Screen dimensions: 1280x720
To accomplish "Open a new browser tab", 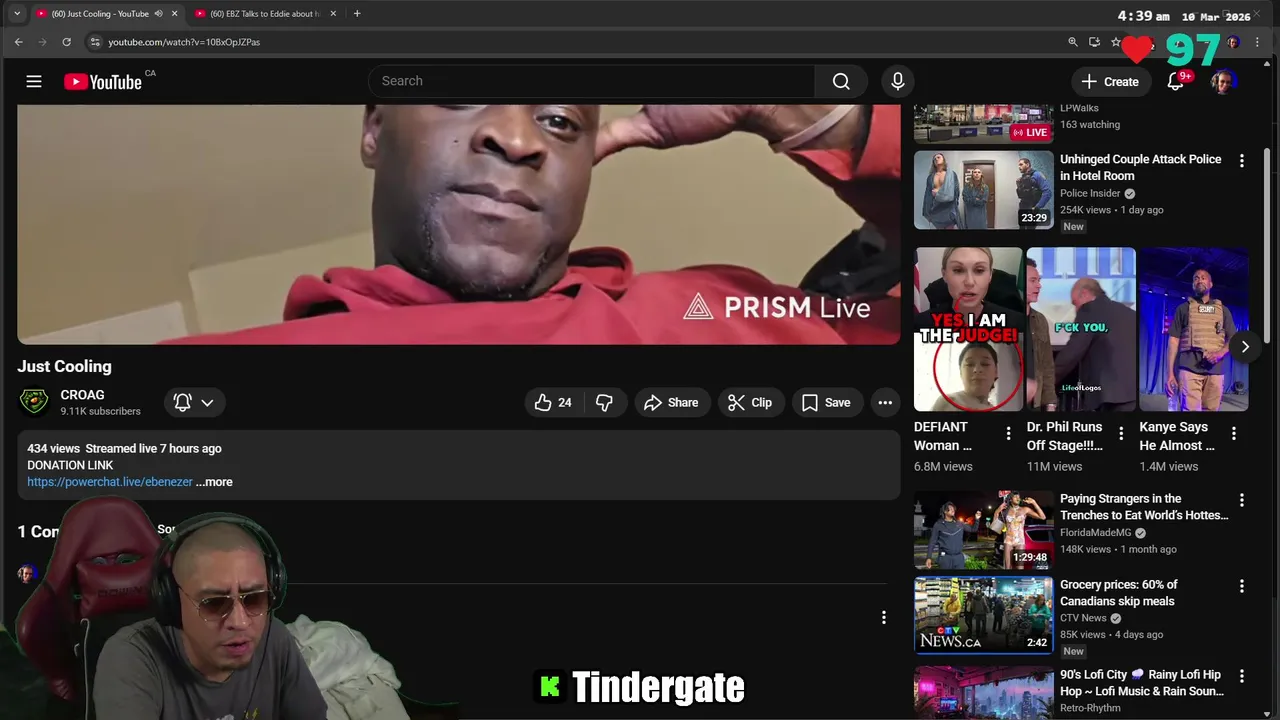I will tap(357, 14).
